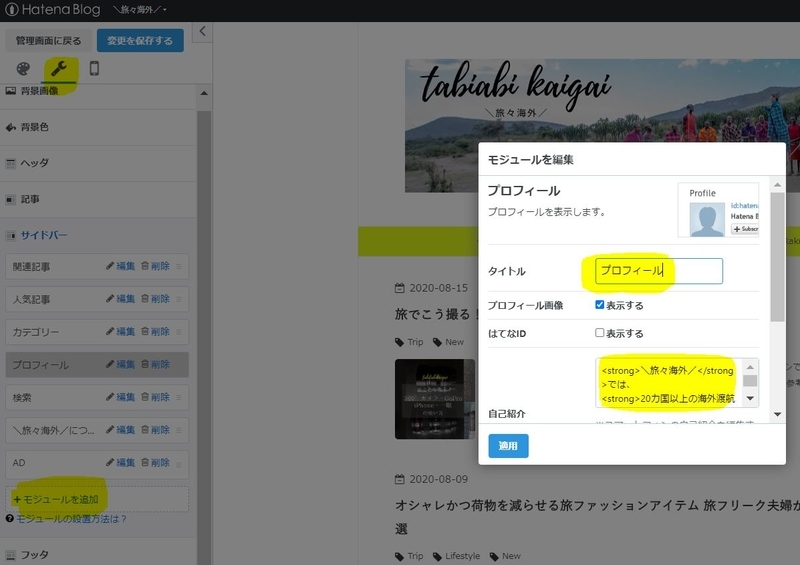This screenshot has height=565, width=800.
Task: Click the modal dialog scroll up arrow
Action: tap(777, 185)
